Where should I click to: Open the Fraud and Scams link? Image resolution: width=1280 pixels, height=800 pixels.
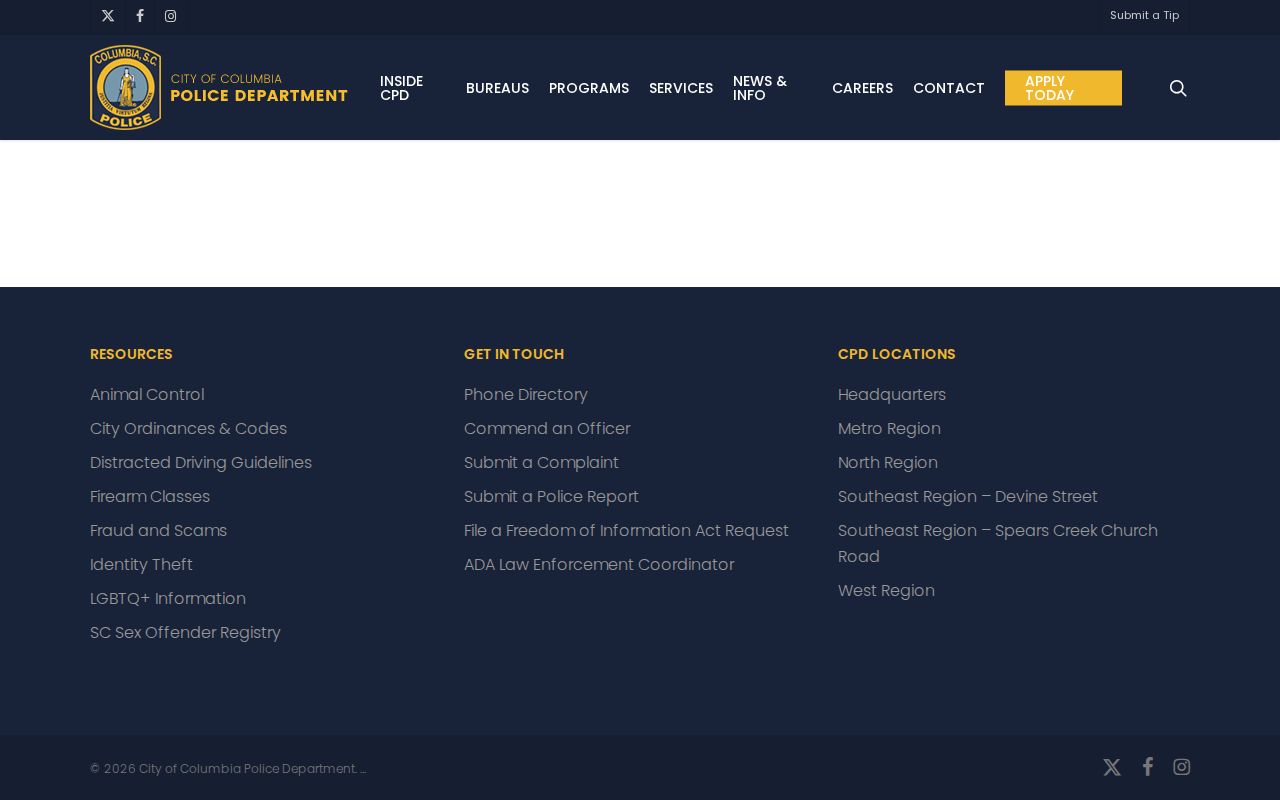158,530
